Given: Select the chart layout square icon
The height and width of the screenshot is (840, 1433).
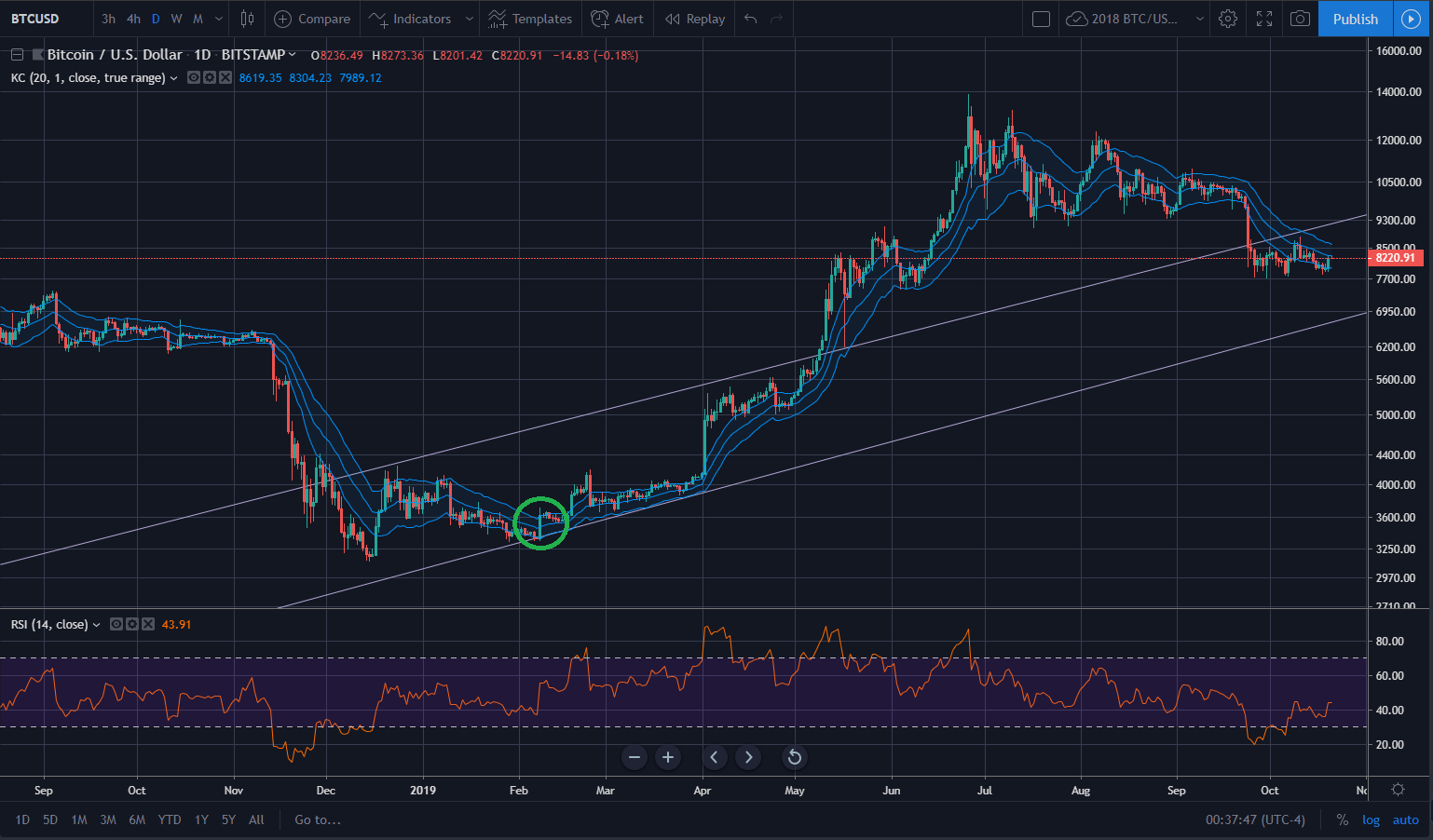Looking at the screenshot, I should [x=1042, y=19].
